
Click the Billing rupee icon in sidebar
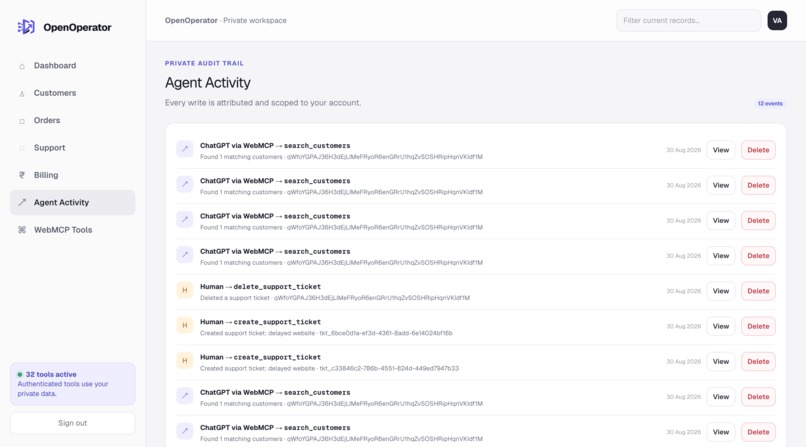[22, 175]
